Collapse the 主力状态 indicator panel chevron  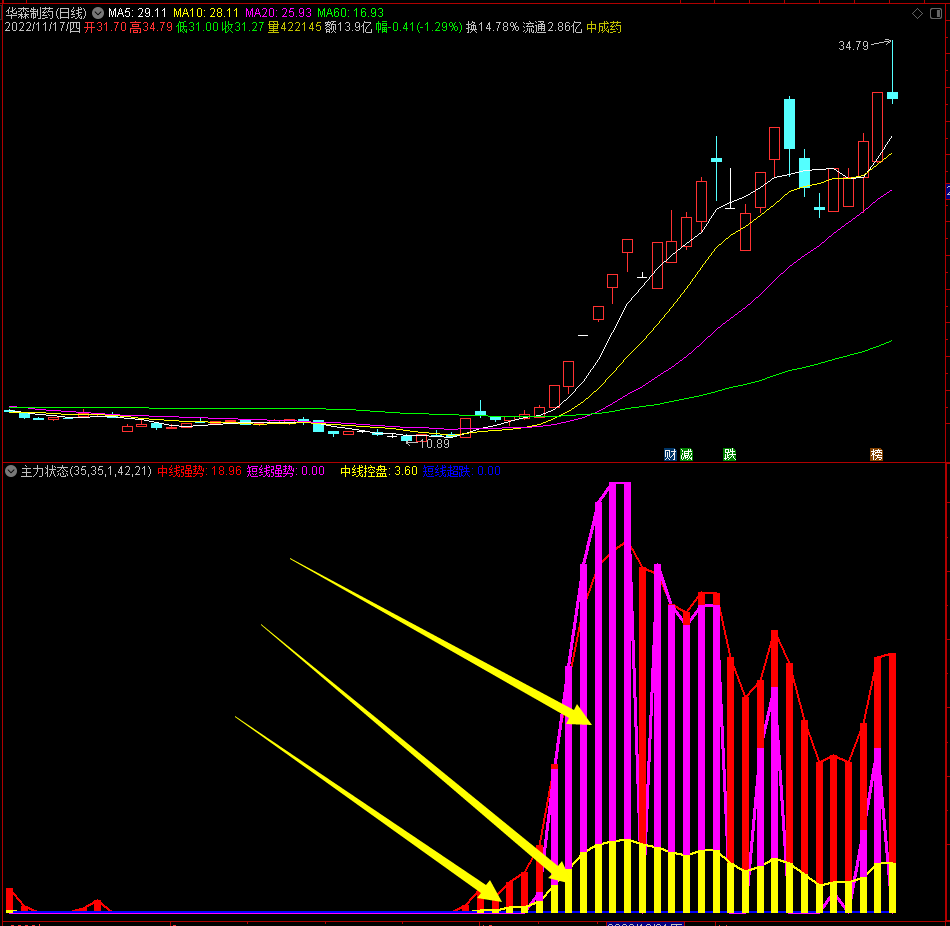11,471
